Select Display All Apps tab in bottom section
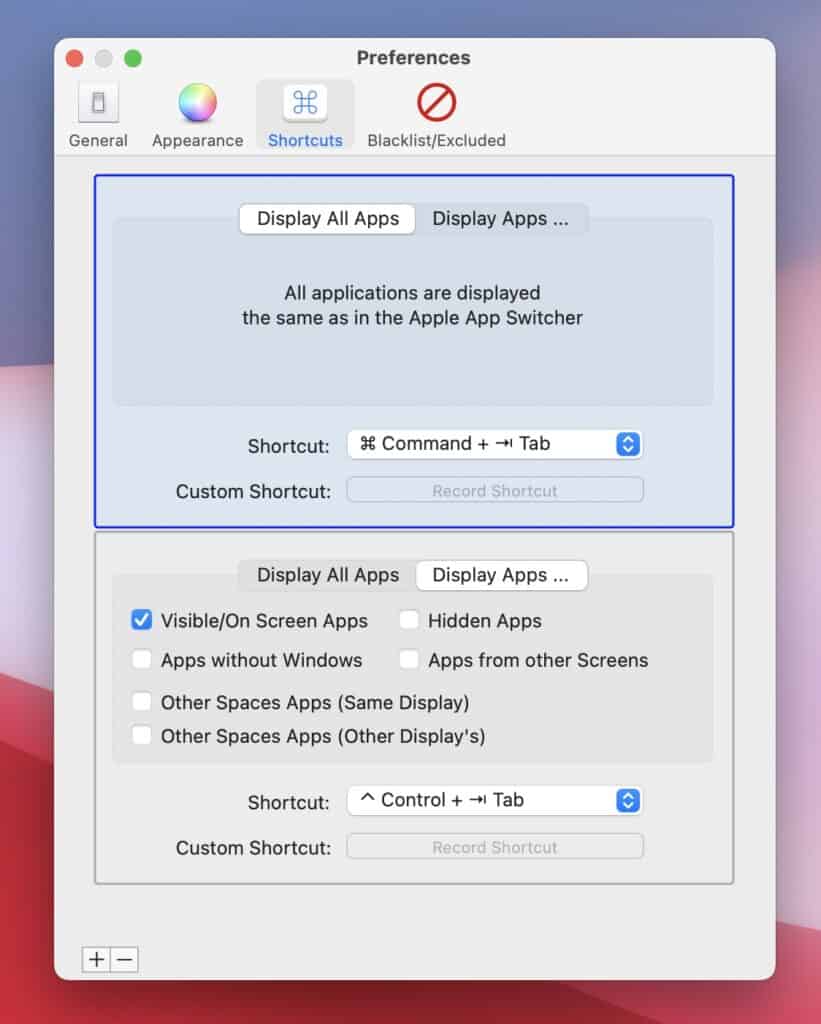Image resolution: width=821 pixels, height=1024 pixels. 327,575
